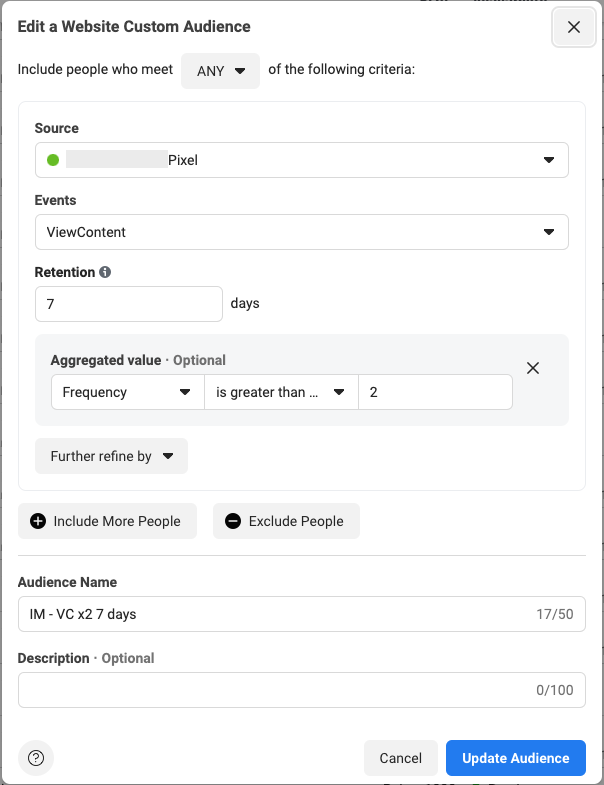This screenshot has height=785, width=604.
Task: Open the ANY criteria match dropdown
Action: (220, 71)
